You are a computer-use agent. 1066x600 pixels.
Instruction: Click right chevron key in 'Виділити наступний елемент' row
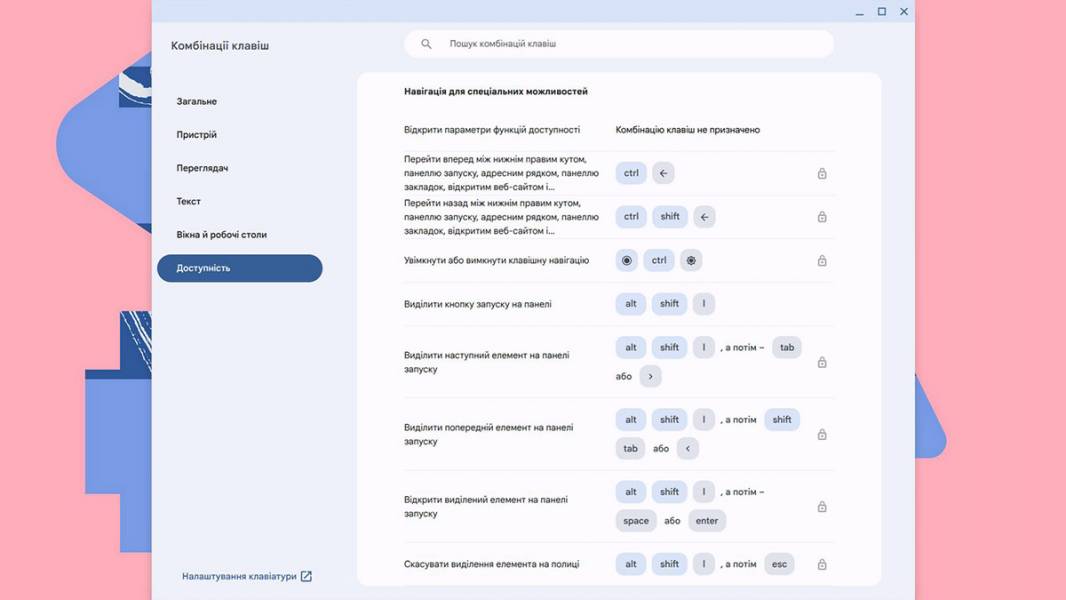(x=651, y=376)
